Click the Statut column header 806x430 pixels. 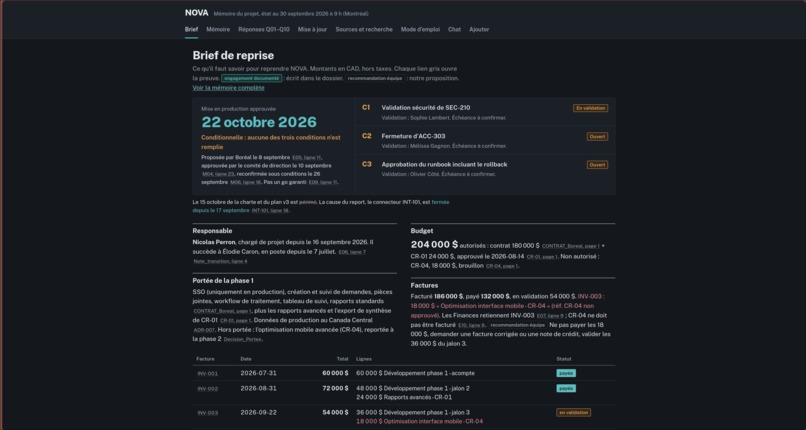pos(564,359)
